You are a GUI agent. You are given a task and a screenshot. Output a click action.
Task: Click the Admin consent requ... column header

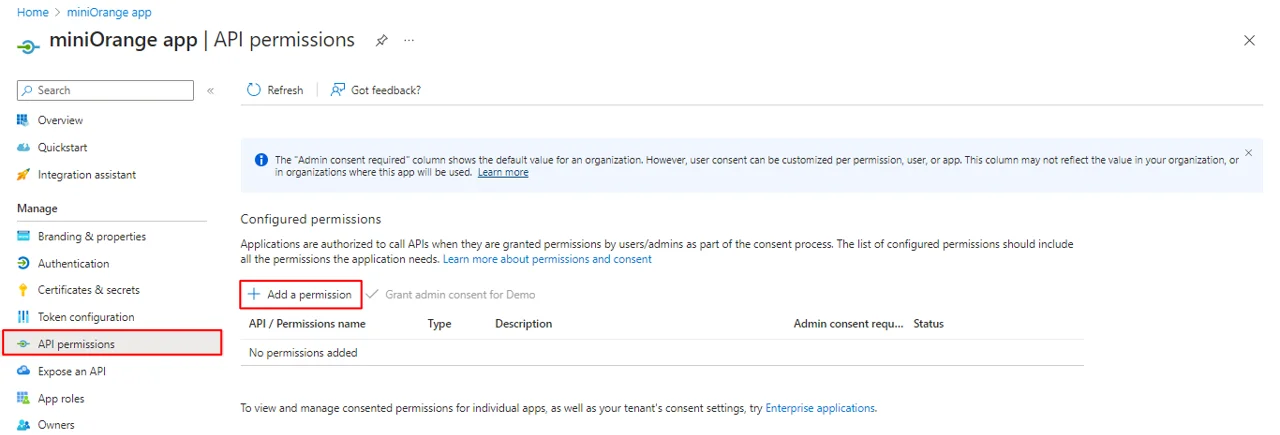(848, 324)
